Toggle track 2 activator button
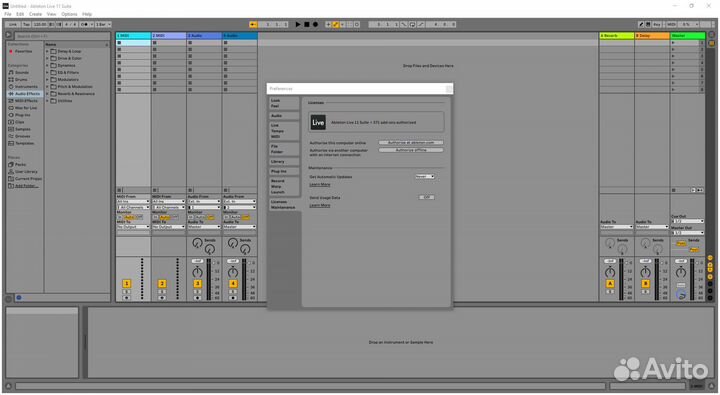 pyautogui.click(x=162, y=283)
